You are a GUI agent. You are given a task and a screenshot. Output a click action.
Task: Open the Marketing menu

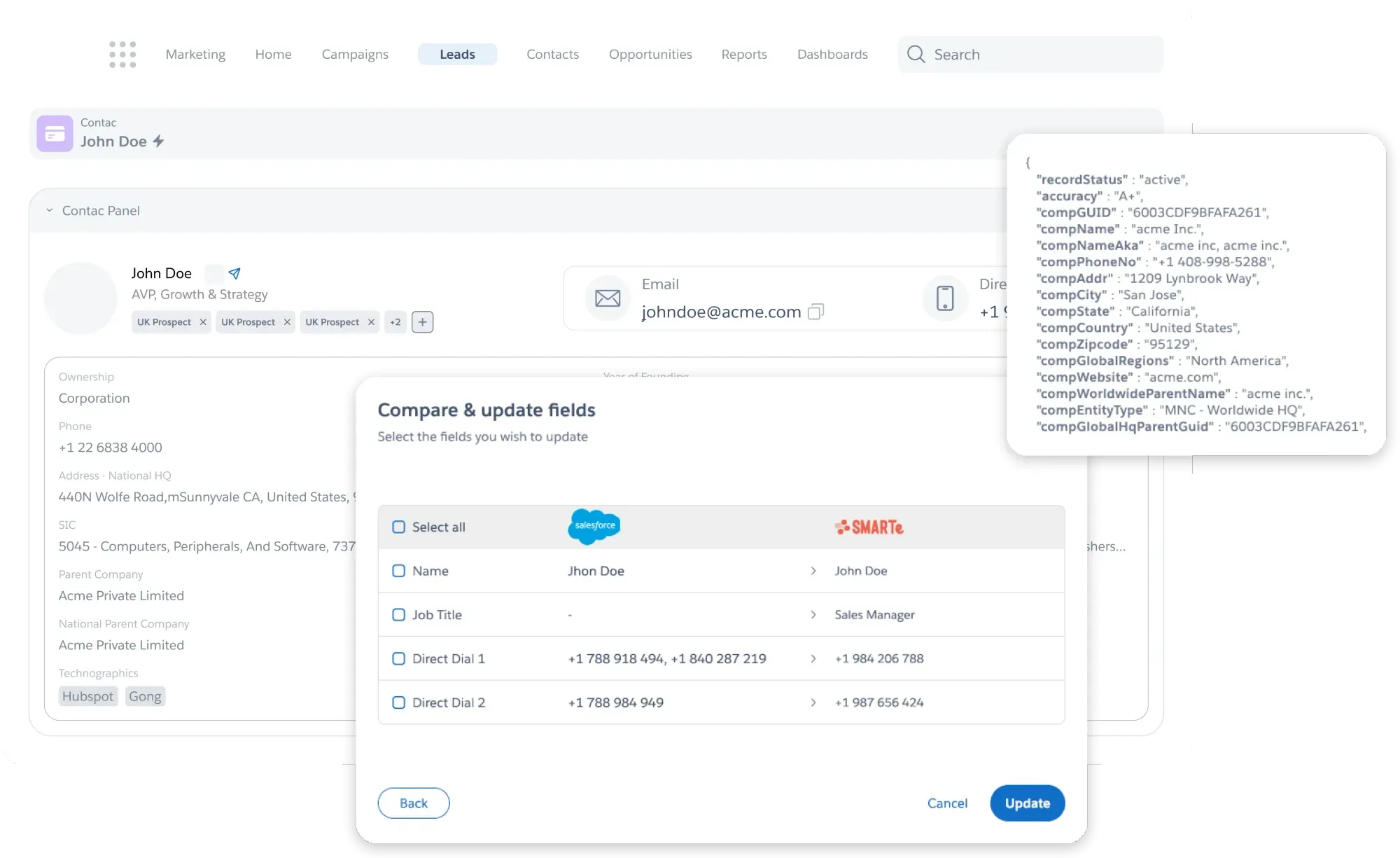pyautogui.click(x=195, y=54)
